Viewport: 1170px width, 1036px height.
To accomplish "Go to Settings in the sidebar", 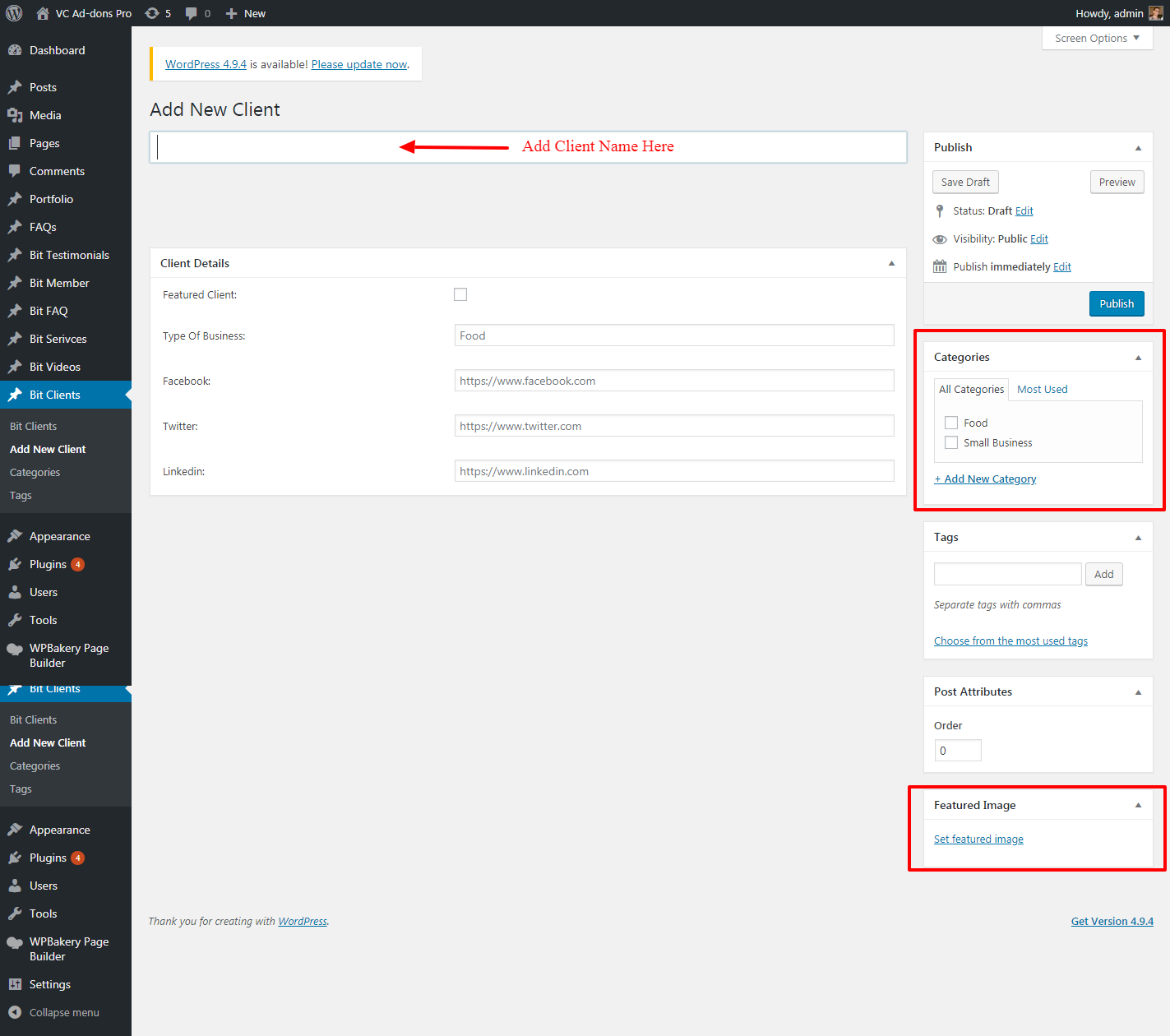I will (49, 984).
